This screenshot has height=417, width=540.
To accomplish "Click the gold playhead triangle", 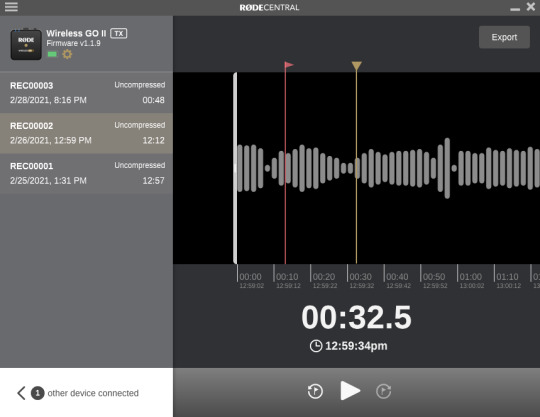I will [356, 65].
